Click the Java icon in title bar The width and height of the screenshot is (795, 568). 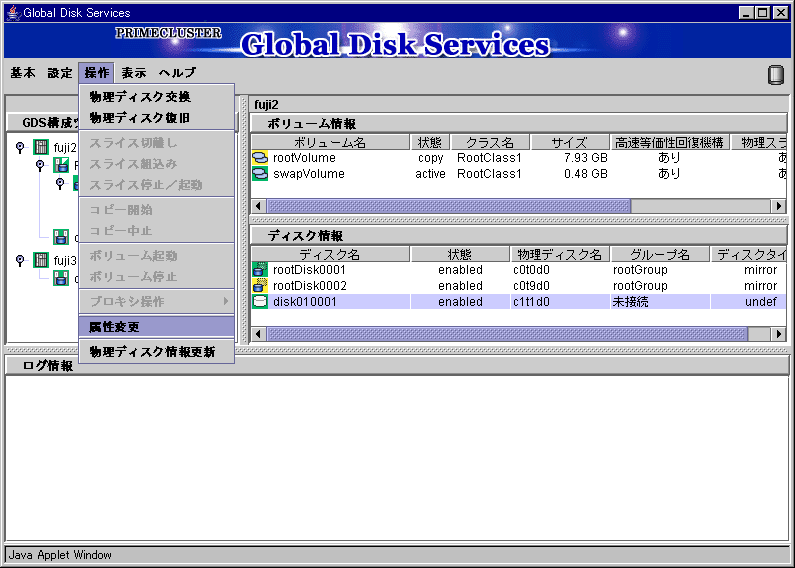point(13,12)
